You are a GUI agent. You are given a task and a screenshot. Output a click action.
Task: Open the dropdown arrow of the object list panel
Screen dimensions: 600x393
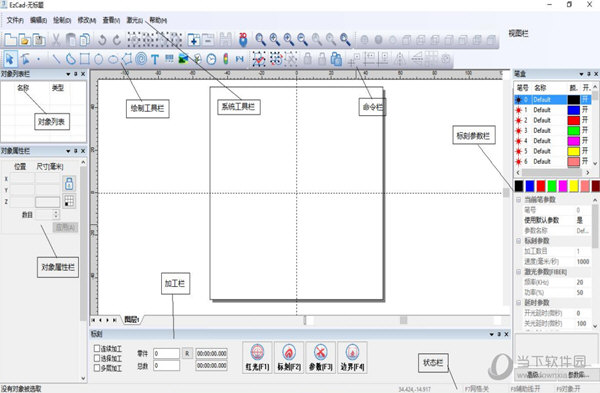pos(68,74)
